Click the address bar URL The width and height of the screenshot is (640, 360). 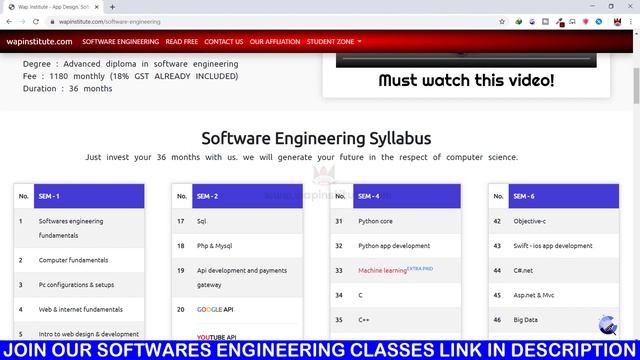(x=109, y=22)
